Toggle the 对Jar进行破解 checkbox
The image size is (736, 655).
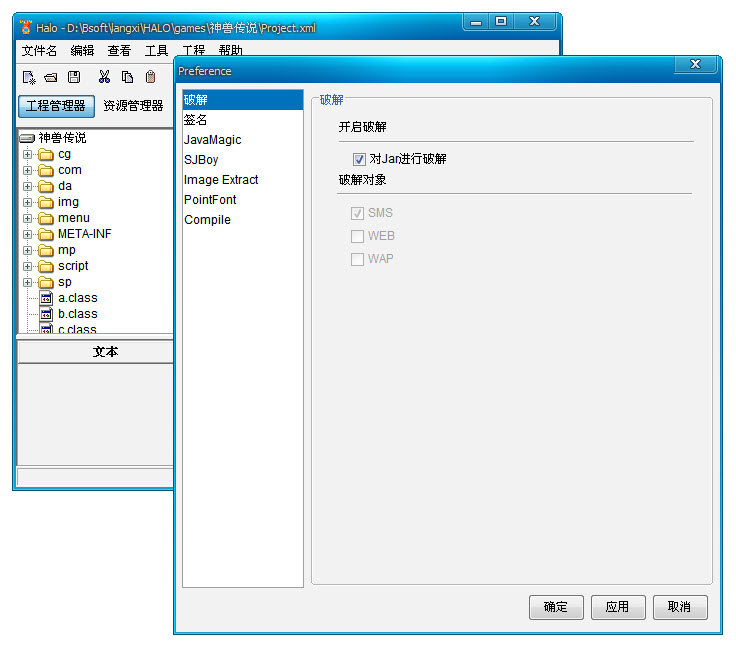coord(359,159)
